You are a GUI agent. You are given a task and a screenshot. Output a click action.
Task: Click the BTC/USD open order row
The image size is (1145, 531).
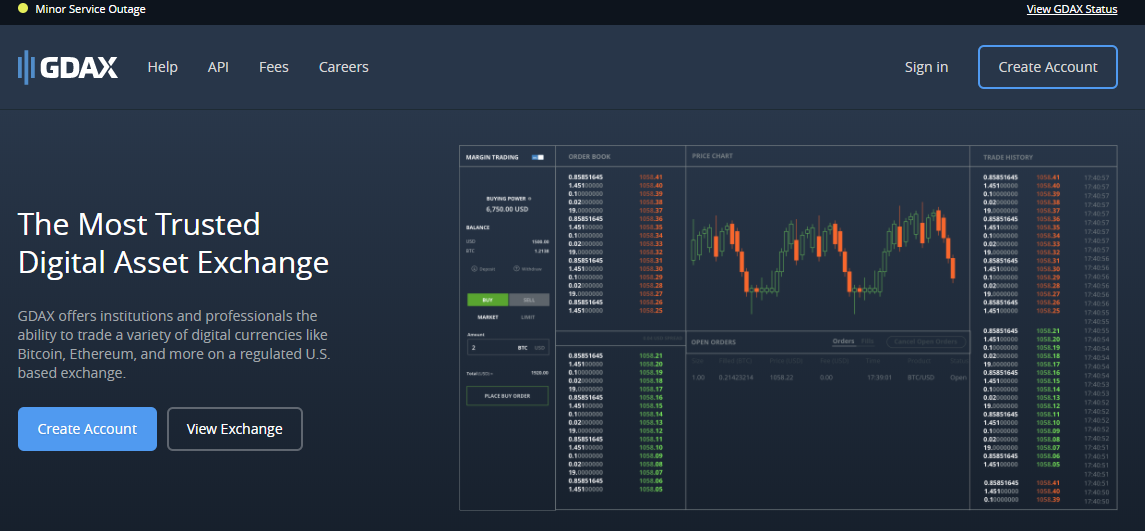(829, 378)
